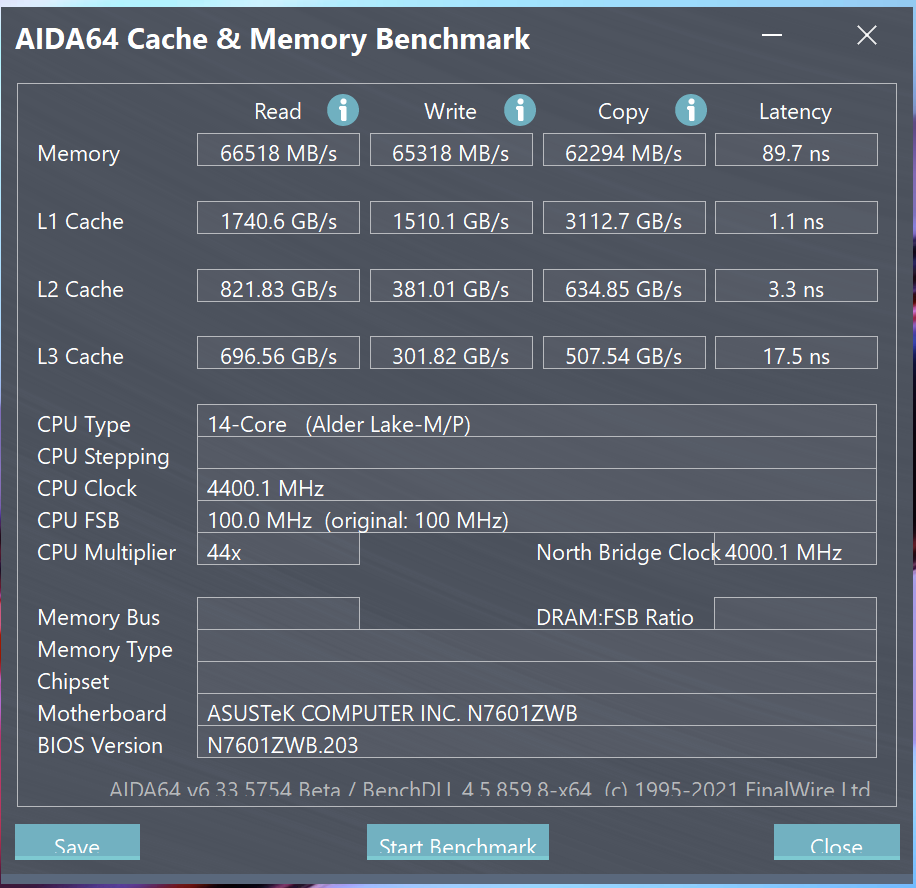Click the CPU Type field showing 14-Core
Viewport: 916px width, 888px height.
coord(537,421)
